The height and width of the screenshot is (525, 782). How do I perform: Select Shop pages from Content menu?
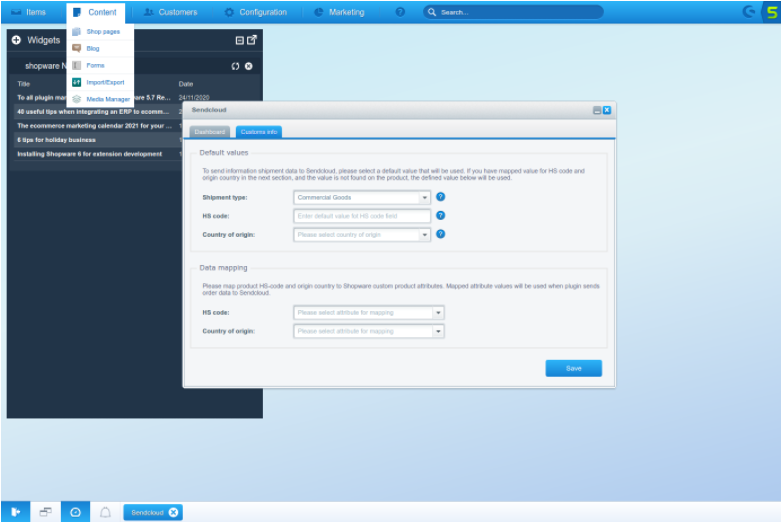point(100,31)
